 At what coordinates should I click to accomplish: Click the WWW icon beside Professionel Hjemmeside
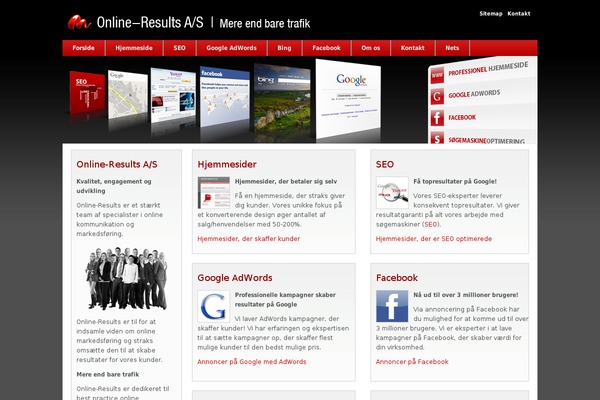coord(437,75)
